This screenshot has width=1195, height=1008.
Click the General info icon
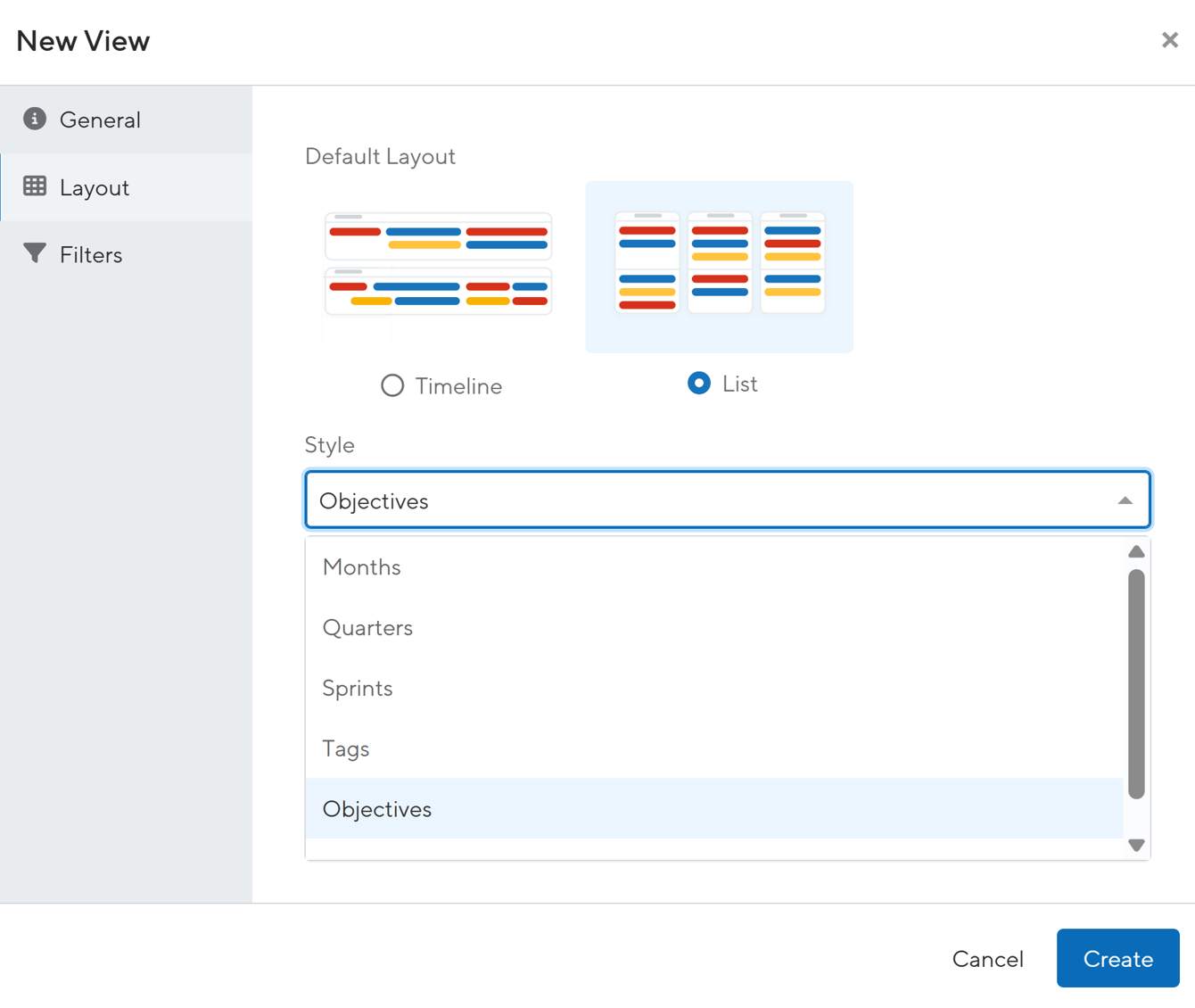tap(35, 119)
